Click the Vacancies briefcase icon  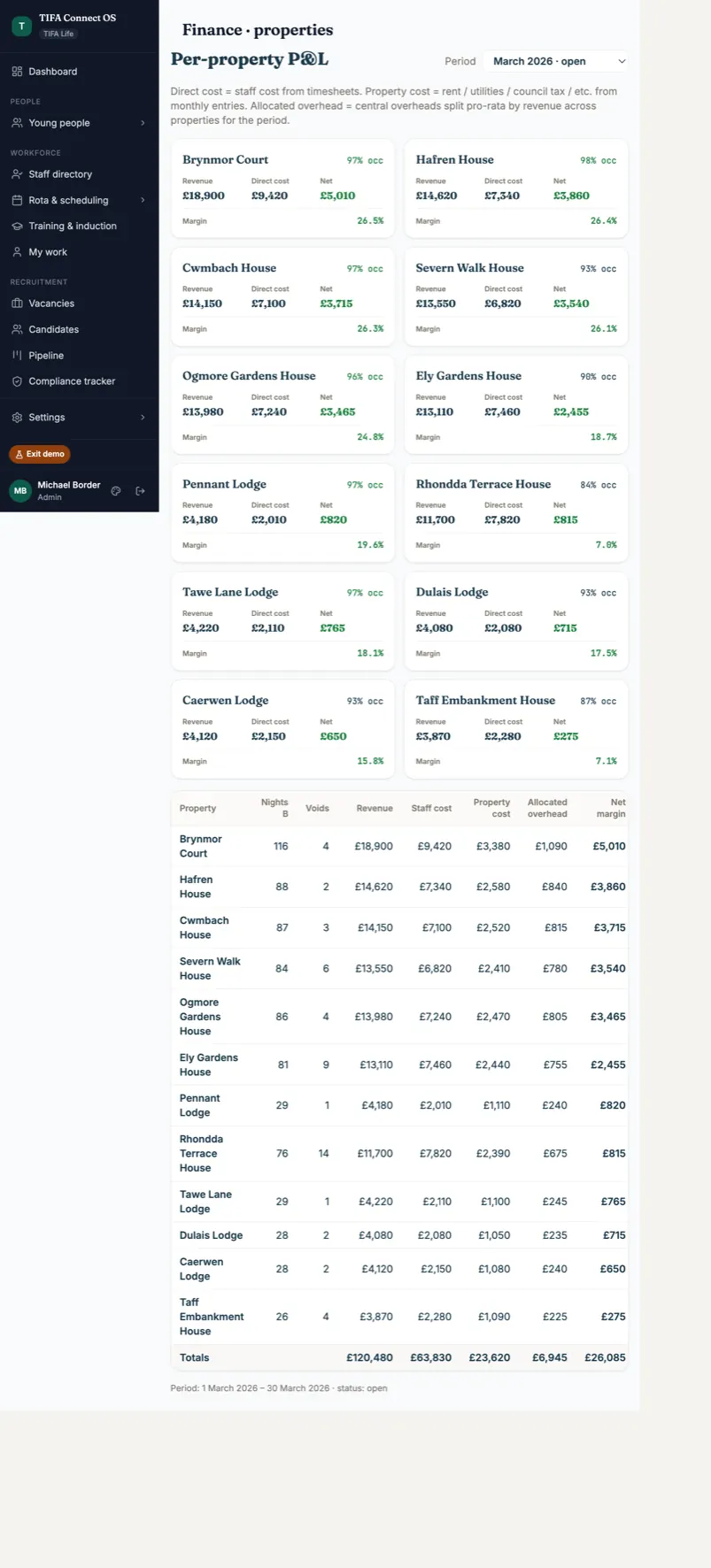point(17,304)
